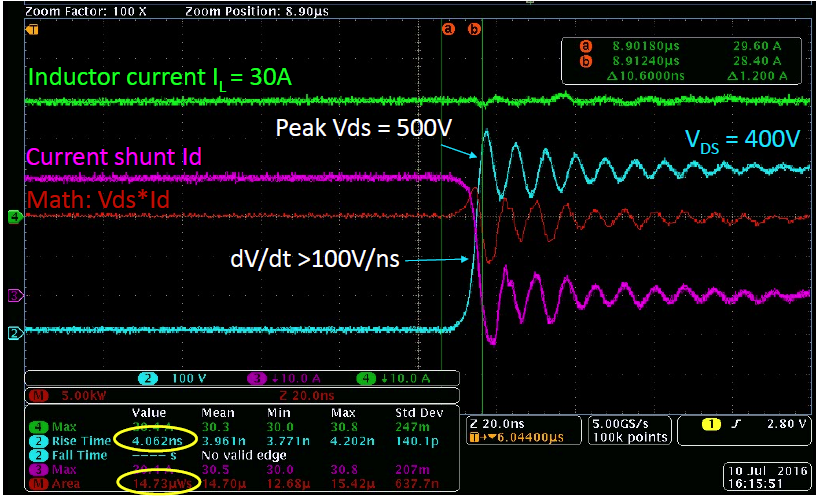Click cursor a time 8.90180µs
This screenshot has width=823, height=502.
pyautogui.click(x=646, y=46)
